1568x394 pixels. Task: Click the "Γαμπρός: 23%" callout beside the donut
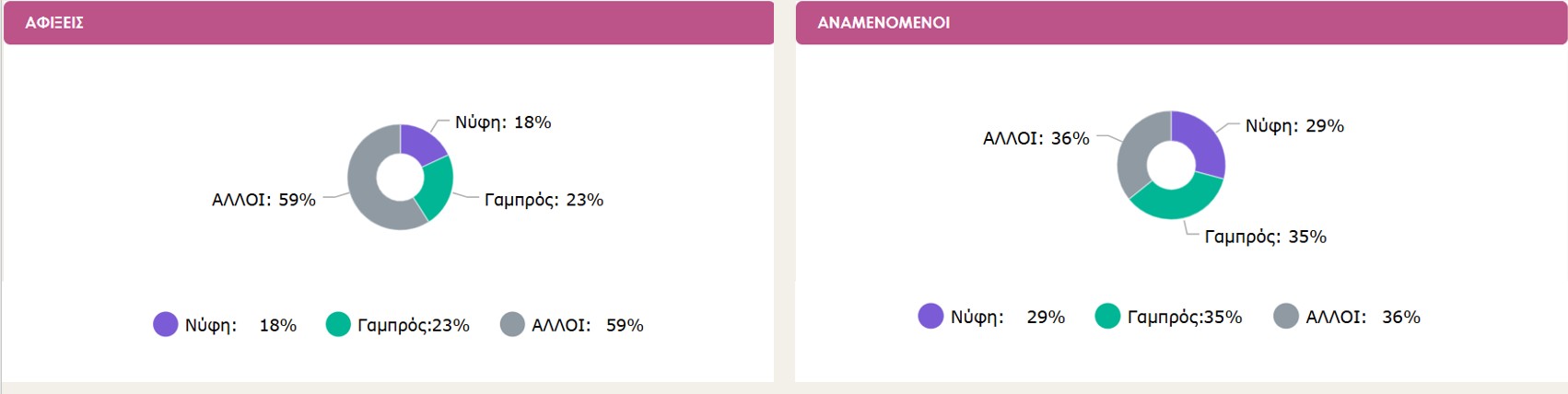(x=544, y=200)
